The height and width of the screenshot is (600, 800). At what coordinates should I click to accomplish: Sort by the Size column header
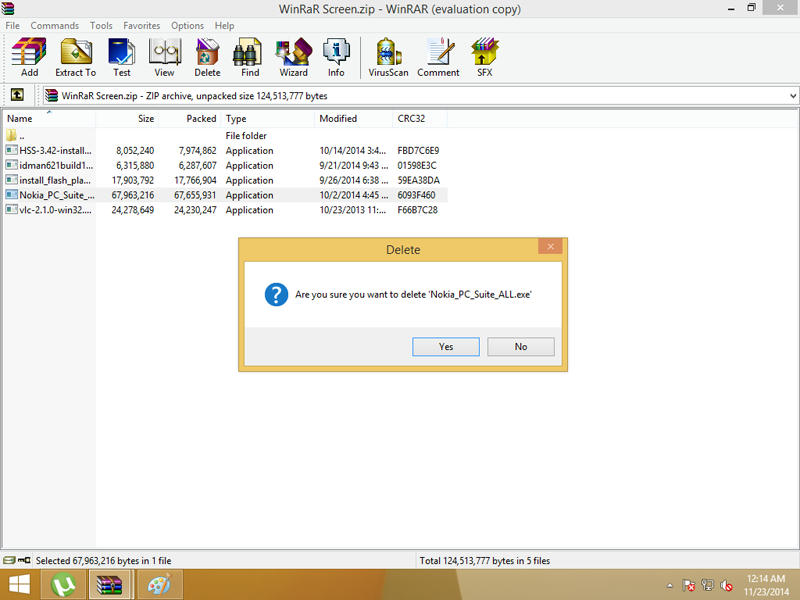coord(127,118)
